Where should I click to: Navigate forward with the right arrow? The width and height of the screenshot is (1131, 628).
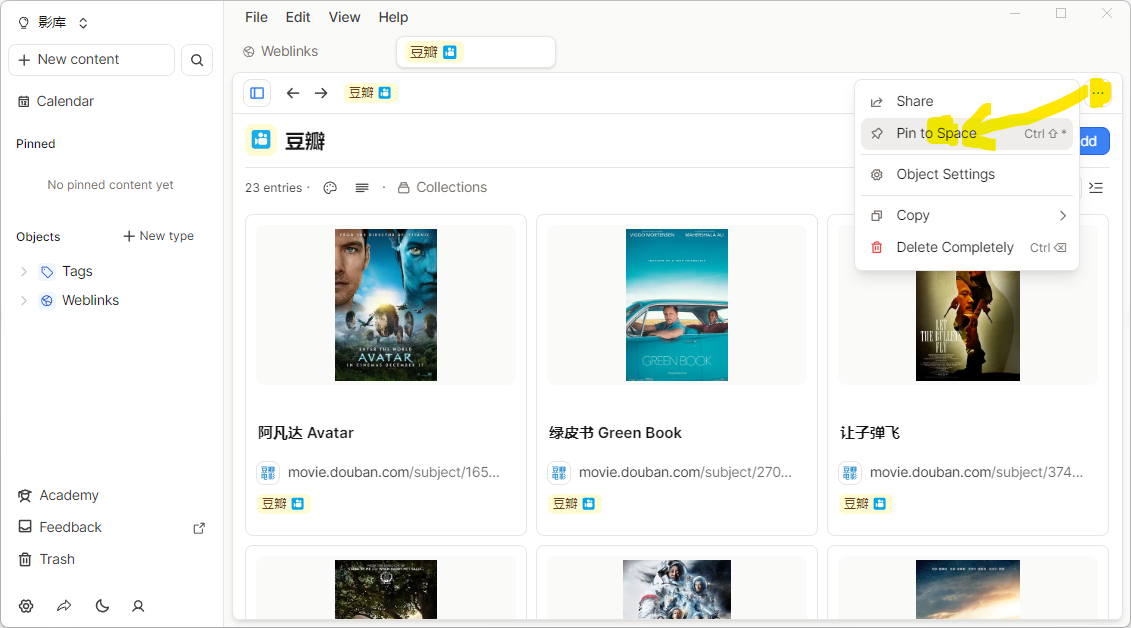[x=321, y=93]
